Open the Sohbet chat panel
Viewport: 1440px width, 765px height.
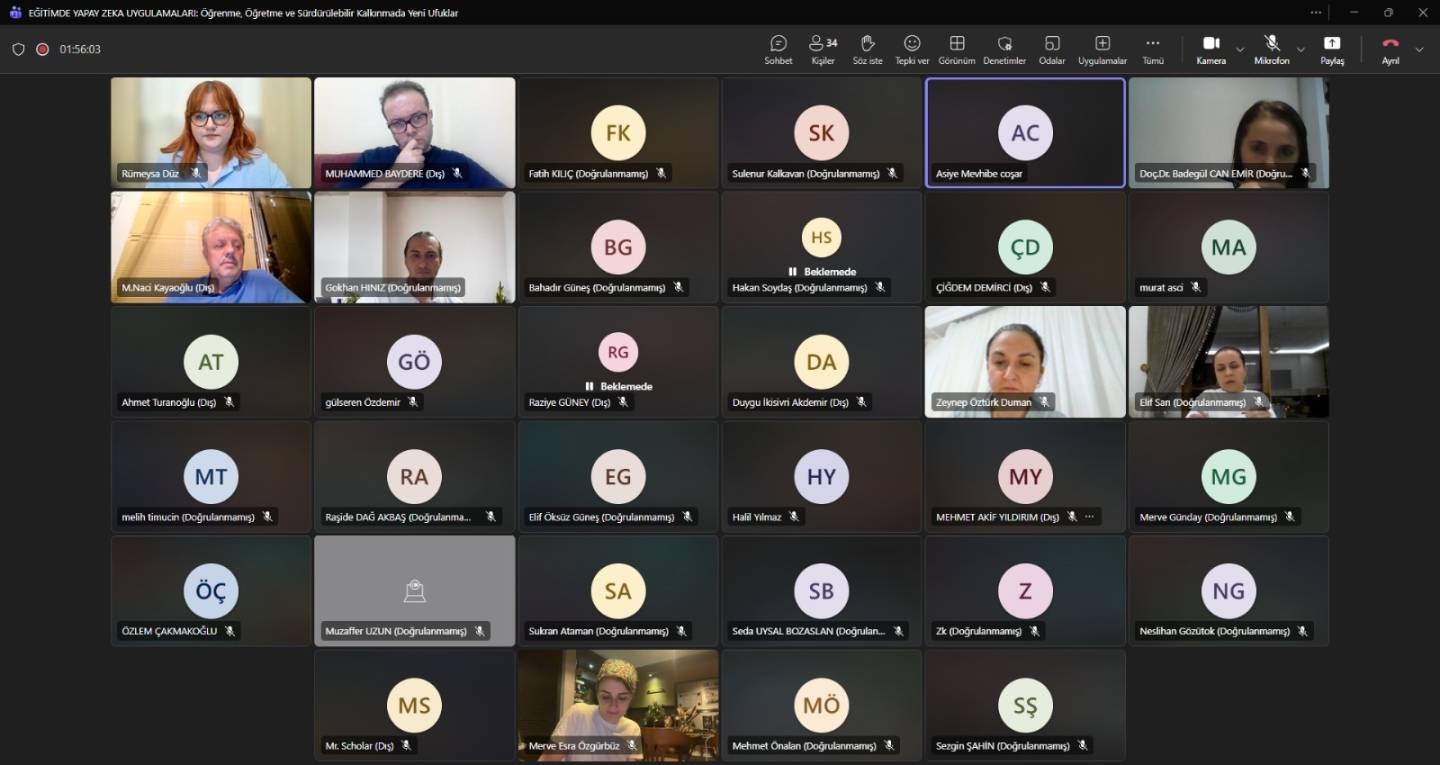[x=778, y=49]
